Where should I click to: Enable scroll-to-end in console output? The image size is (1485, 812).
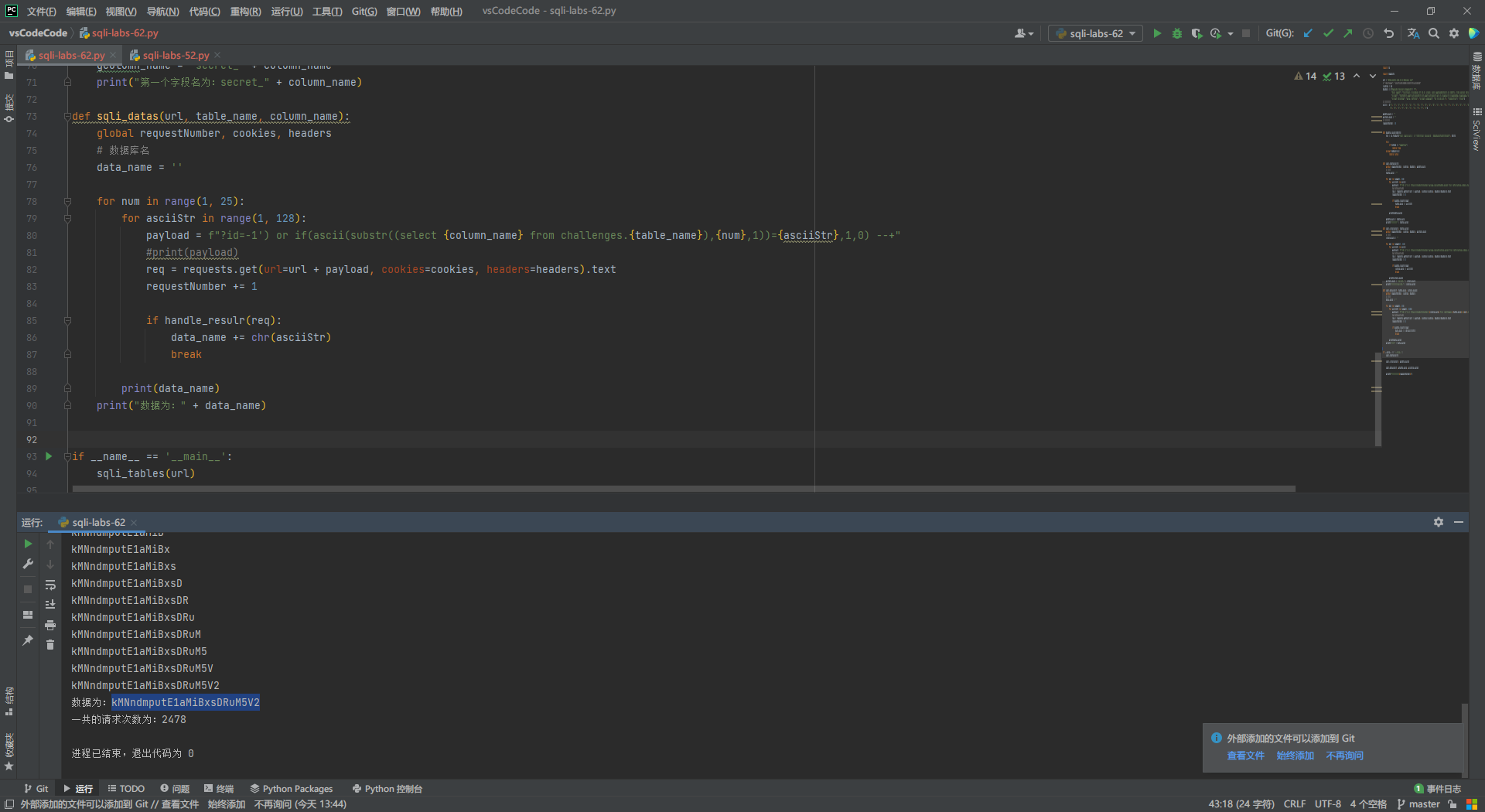click(x=50, y=604)
